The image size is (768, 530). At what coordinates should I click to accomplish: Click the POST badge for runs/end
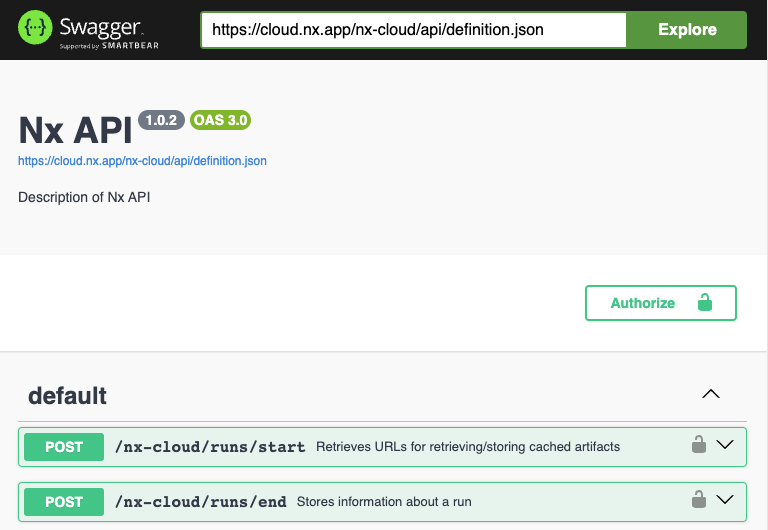click(64, 501)
